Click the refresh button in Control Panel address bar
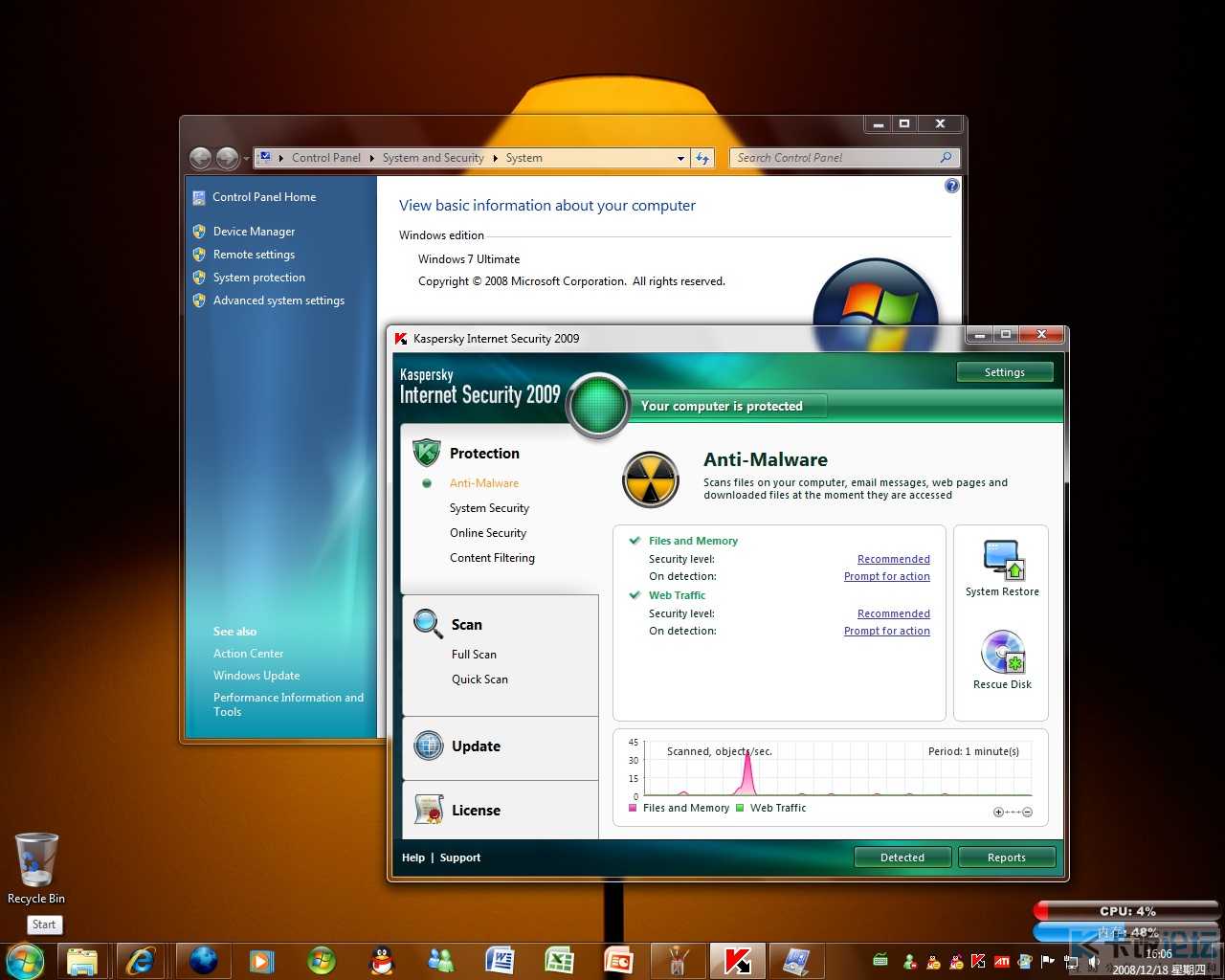 [702, 158]
